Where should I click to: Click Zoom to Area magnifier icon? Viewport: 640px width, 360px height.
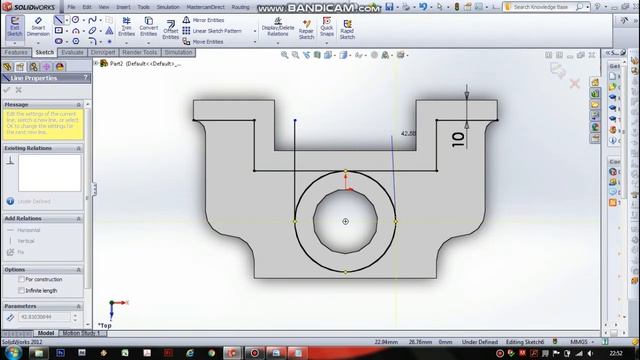click(x=295, y=55)
